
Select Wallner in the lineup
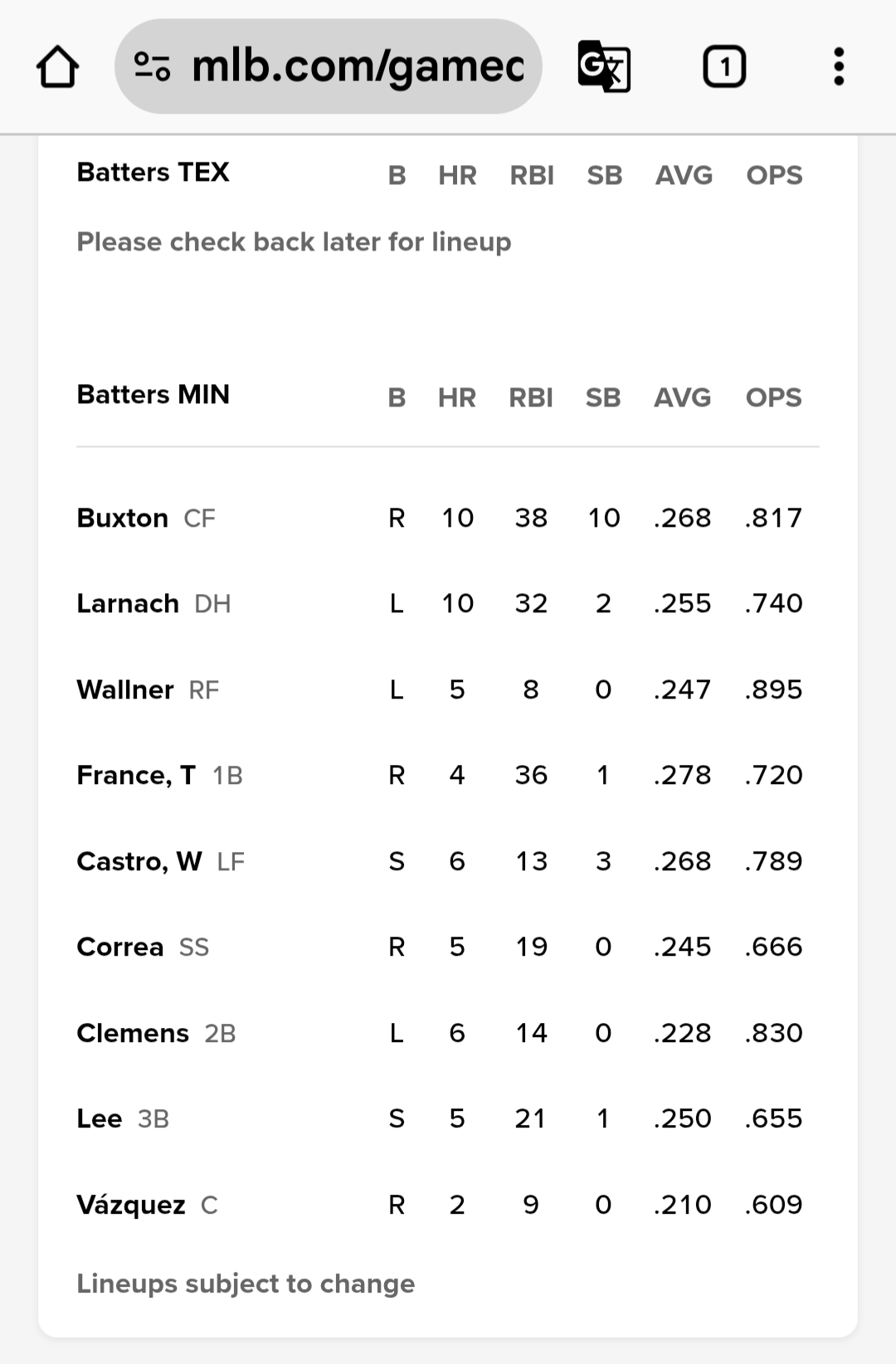tap(125, 689)
